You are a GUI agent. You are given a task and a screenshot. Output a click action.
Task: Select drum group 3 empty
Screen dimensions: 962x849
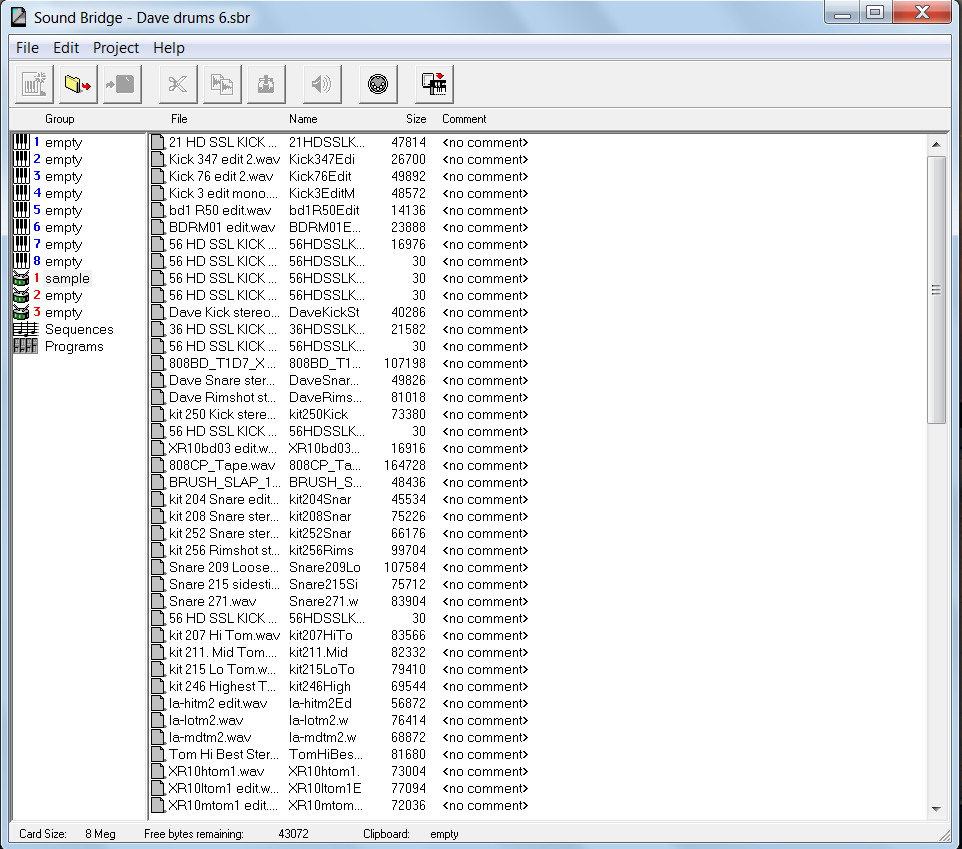tap(62, 313)
